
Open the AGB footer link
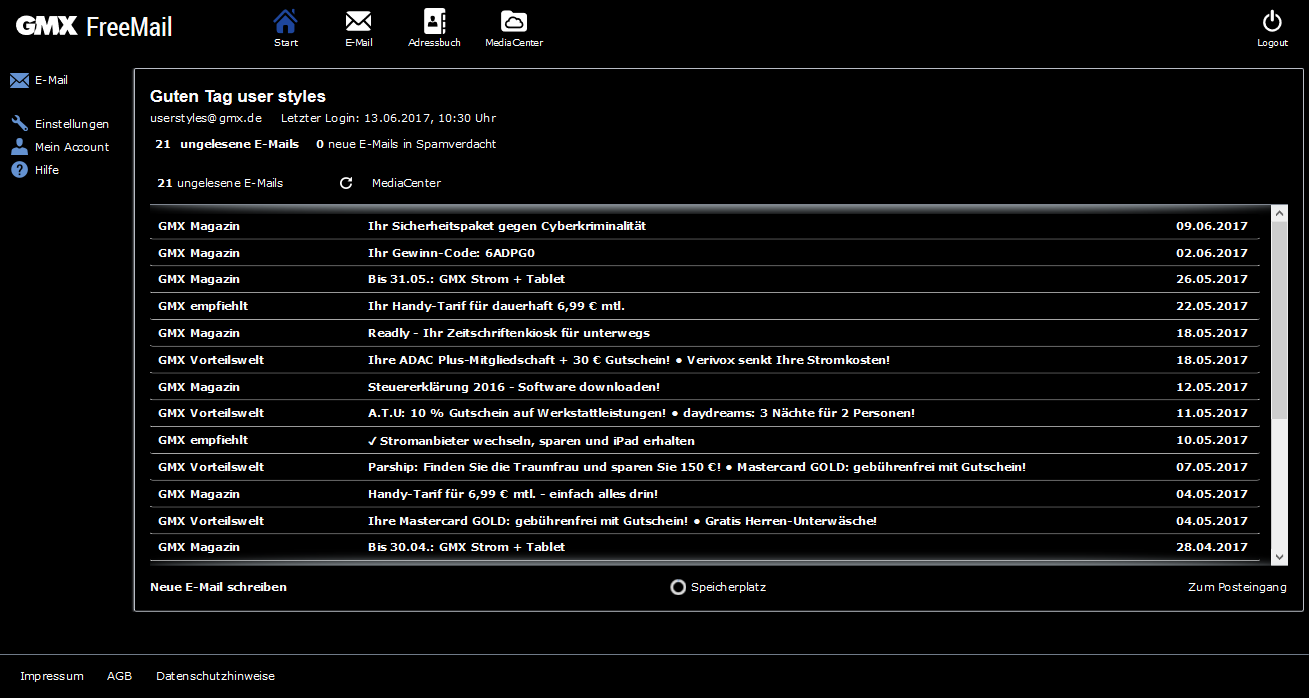point(119,676)
